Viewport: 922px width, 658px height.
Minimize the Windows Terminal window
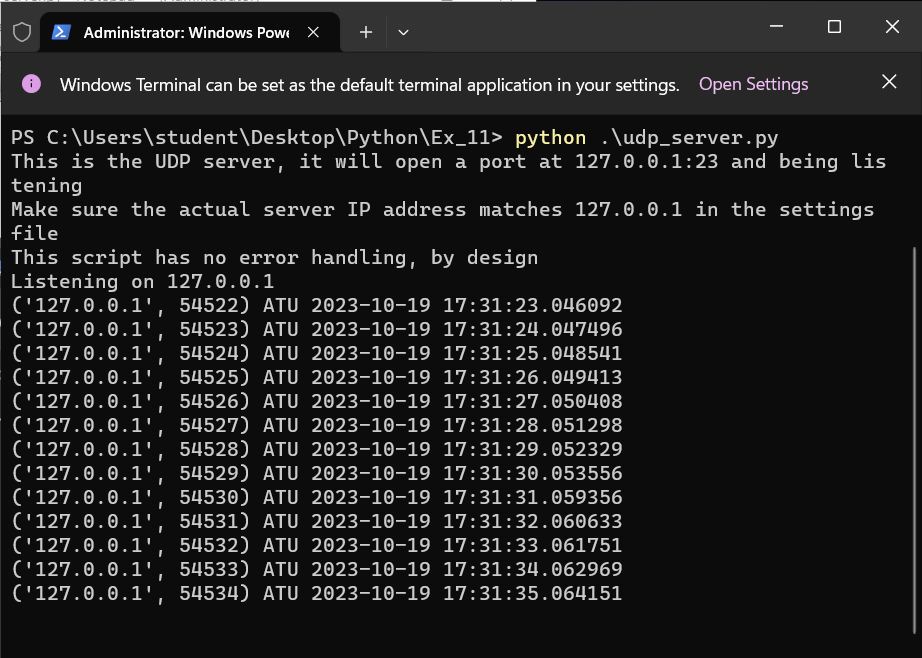coord(777,27)
